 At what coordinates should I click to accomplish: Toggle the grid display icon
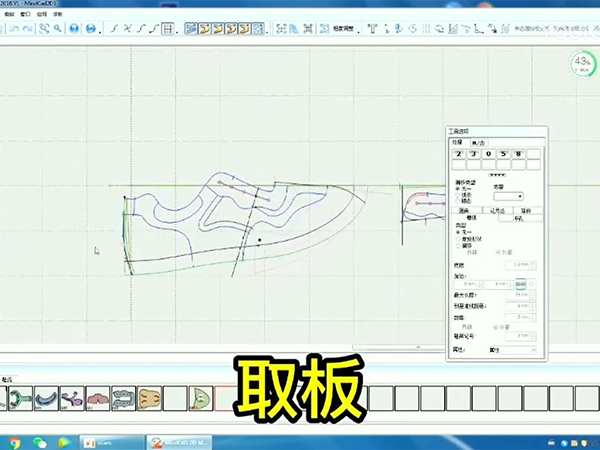pos(168,29)
